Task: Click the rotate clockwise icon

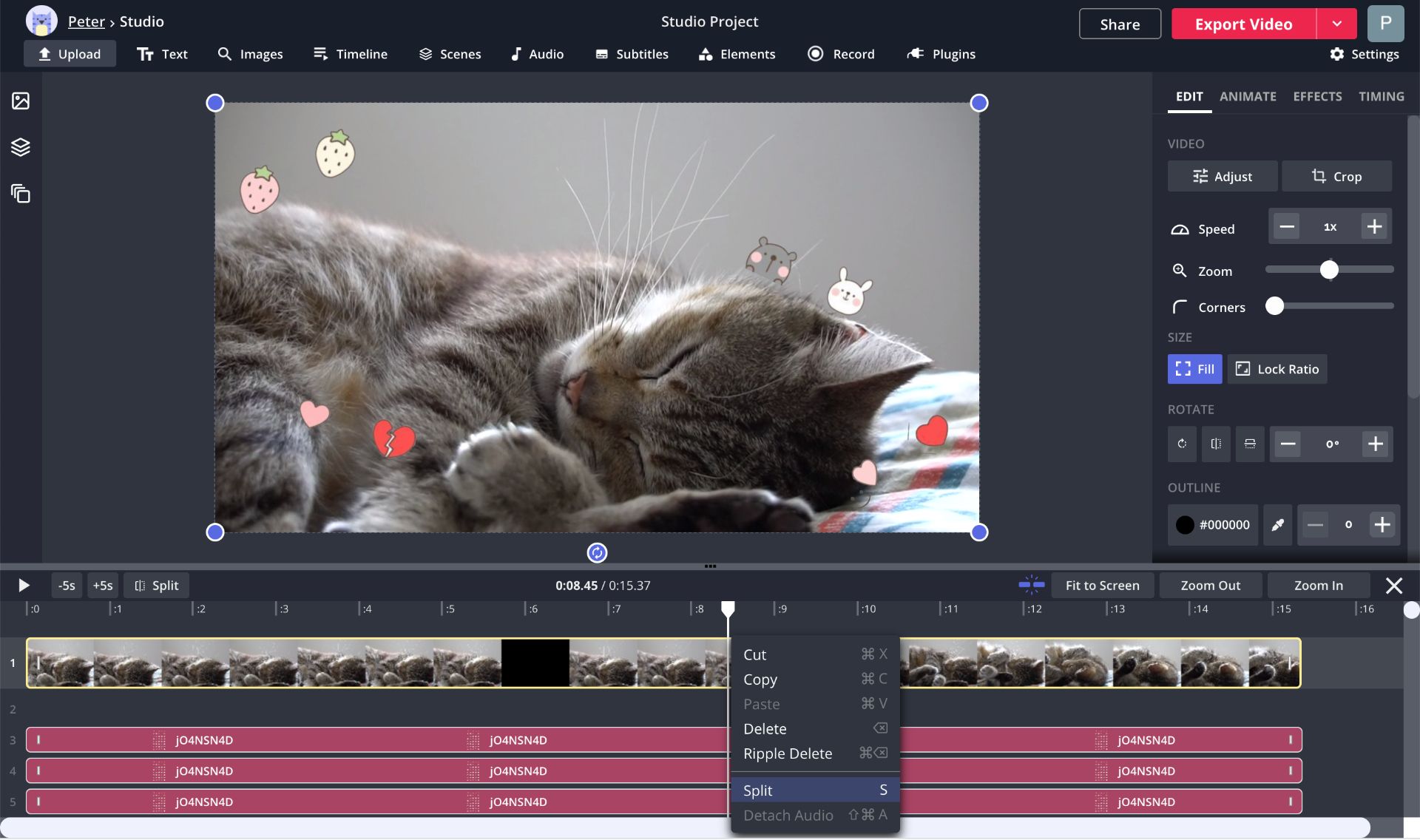Action: coord(1182,444)
